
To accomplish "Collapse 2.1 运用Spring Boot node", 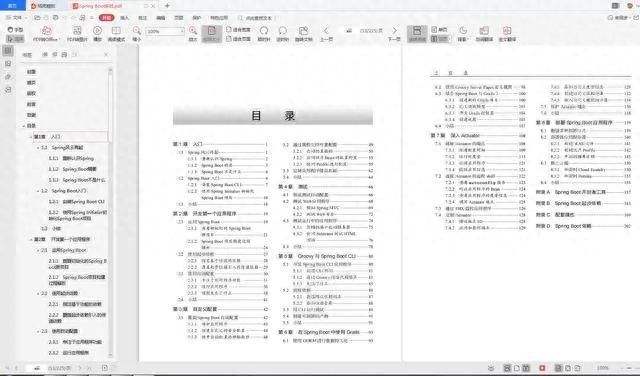I will [x=38, y=250].
